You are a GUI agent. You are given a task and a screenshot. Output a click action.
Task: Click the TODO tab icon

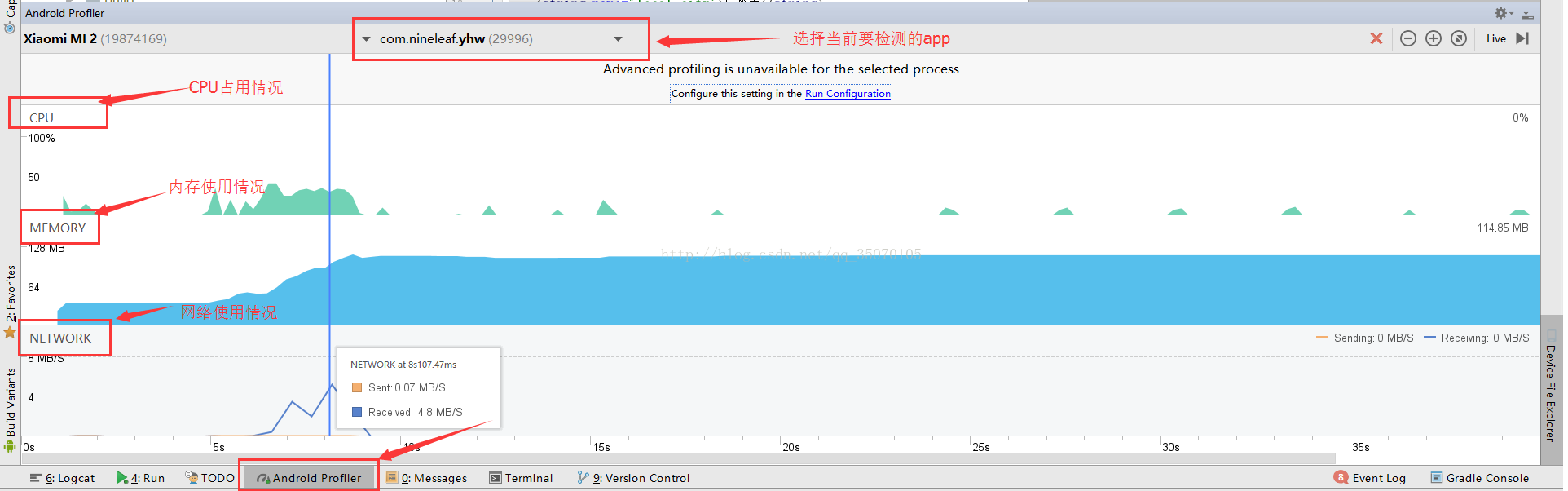[x=192, y=477]
